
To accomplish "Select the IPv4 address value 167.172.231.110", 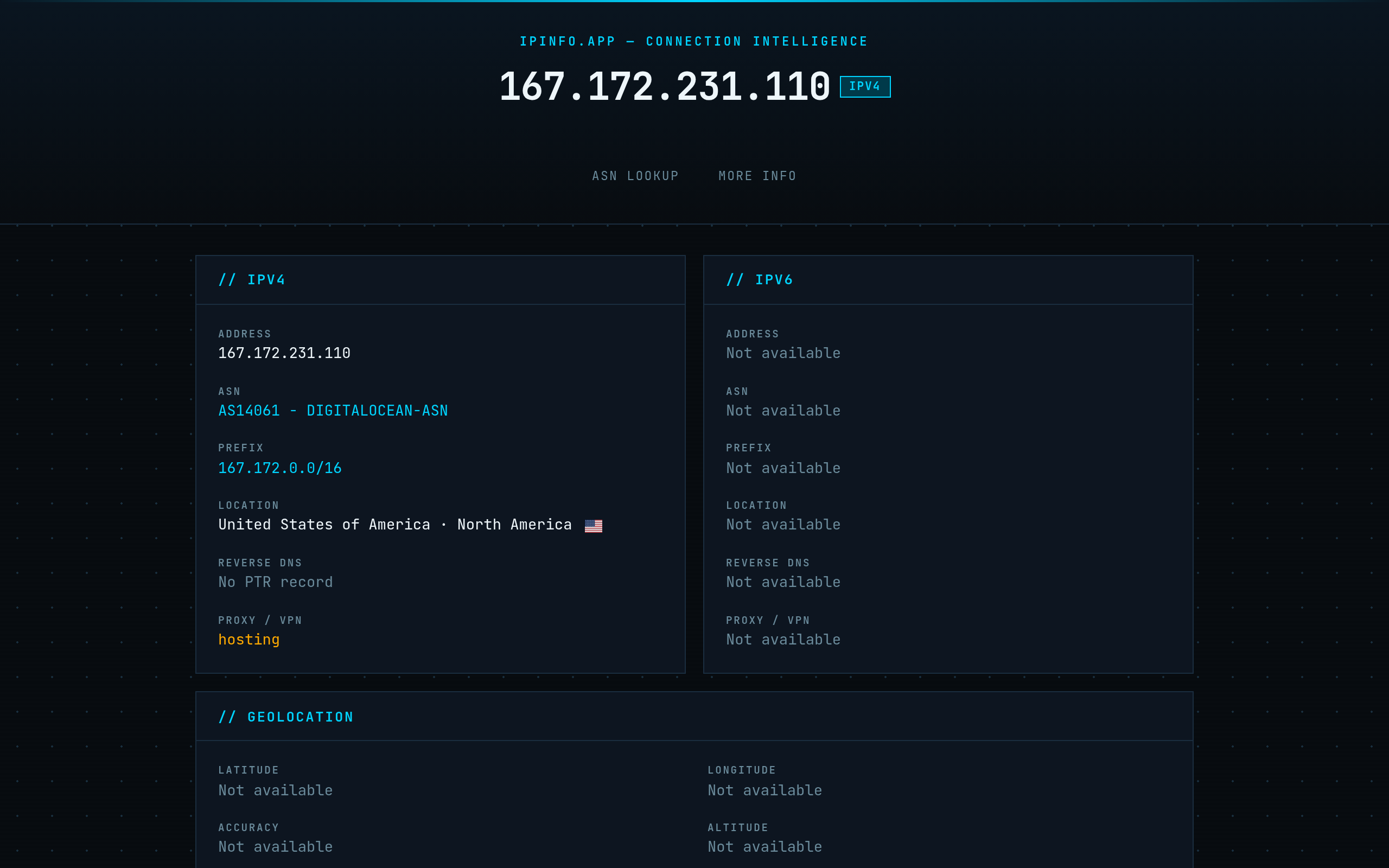I will (284, 353).
